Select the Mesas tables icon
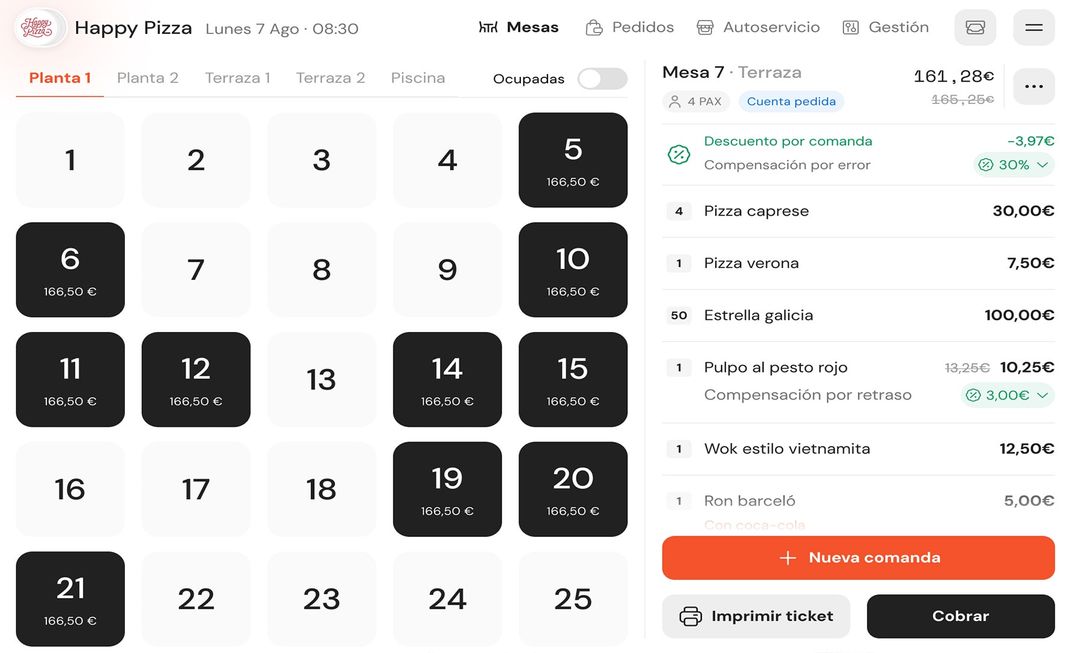Image resolution: width=1072 pixels, height=653 pixels. pos(489,26)
